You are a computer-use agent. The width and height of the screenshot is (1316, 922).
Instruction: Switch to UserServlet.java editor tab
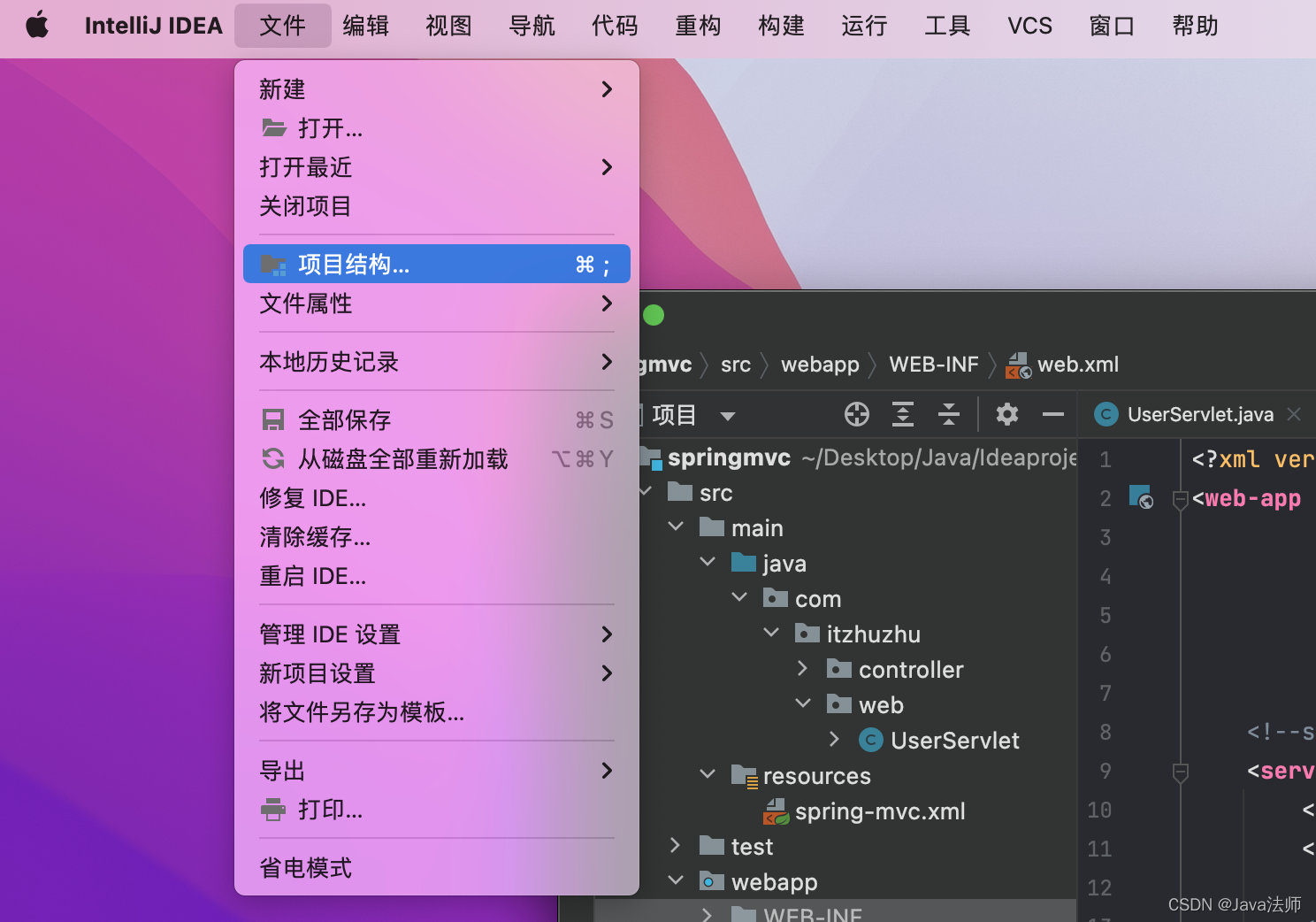tap(1185, 414)
